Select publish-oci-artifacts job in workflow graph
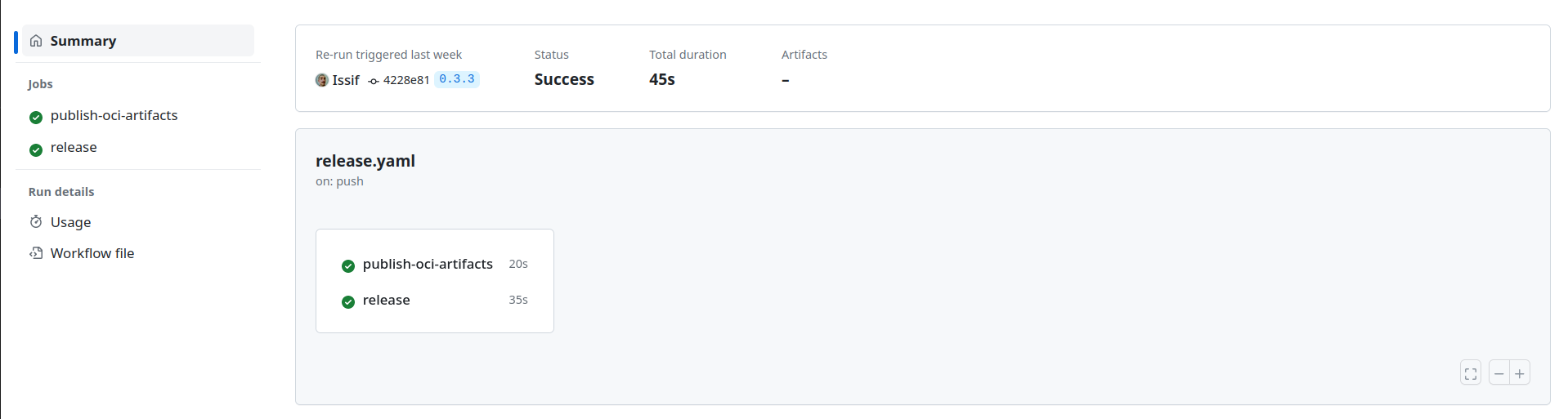This screenshot has height=419, width=1568. click(x=428, y=265)
